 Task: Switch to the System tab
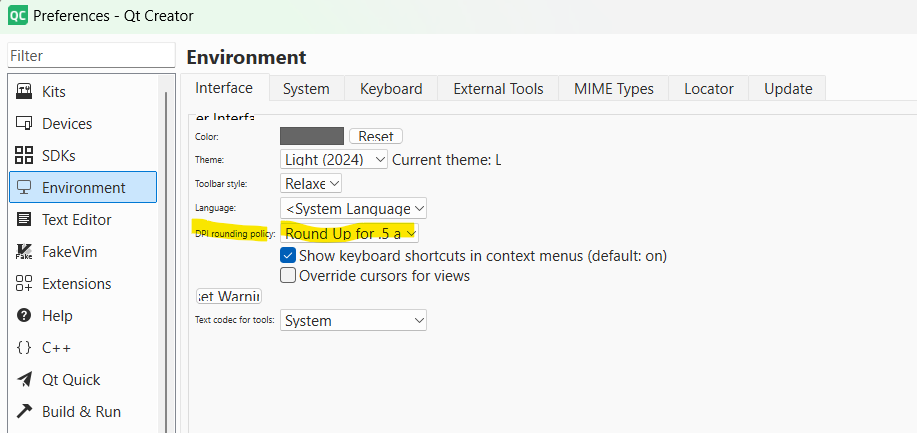point(306,89)
